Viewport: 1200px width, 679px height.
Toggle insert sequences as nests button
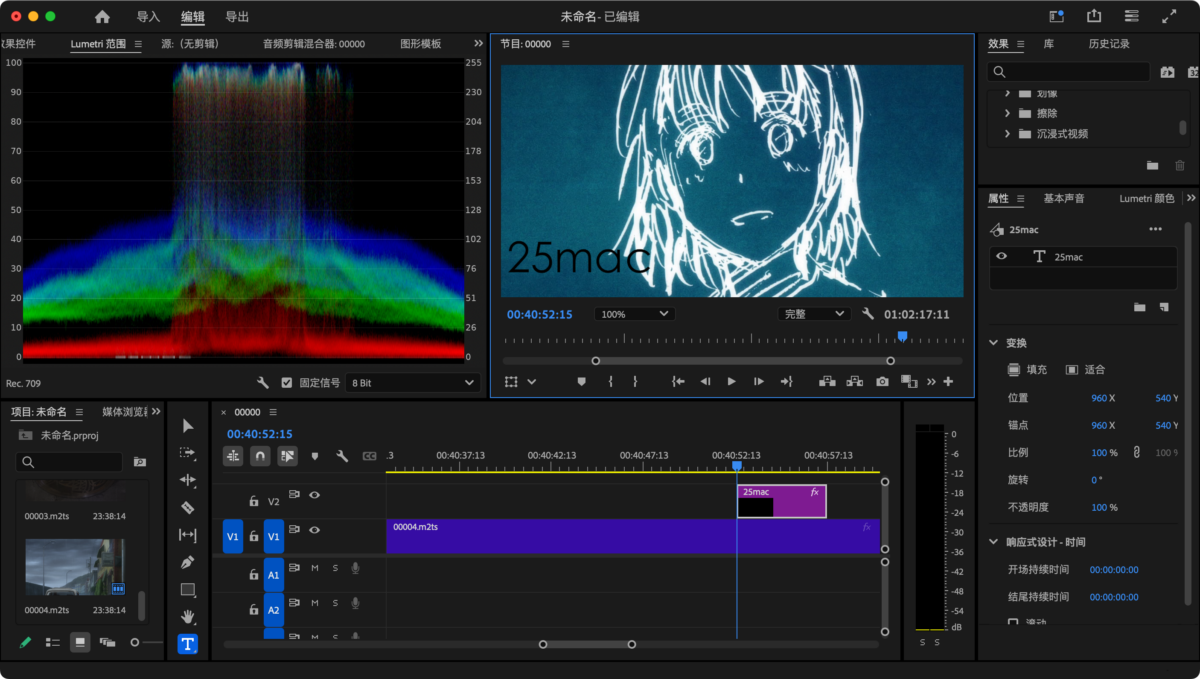pos(233,456)
